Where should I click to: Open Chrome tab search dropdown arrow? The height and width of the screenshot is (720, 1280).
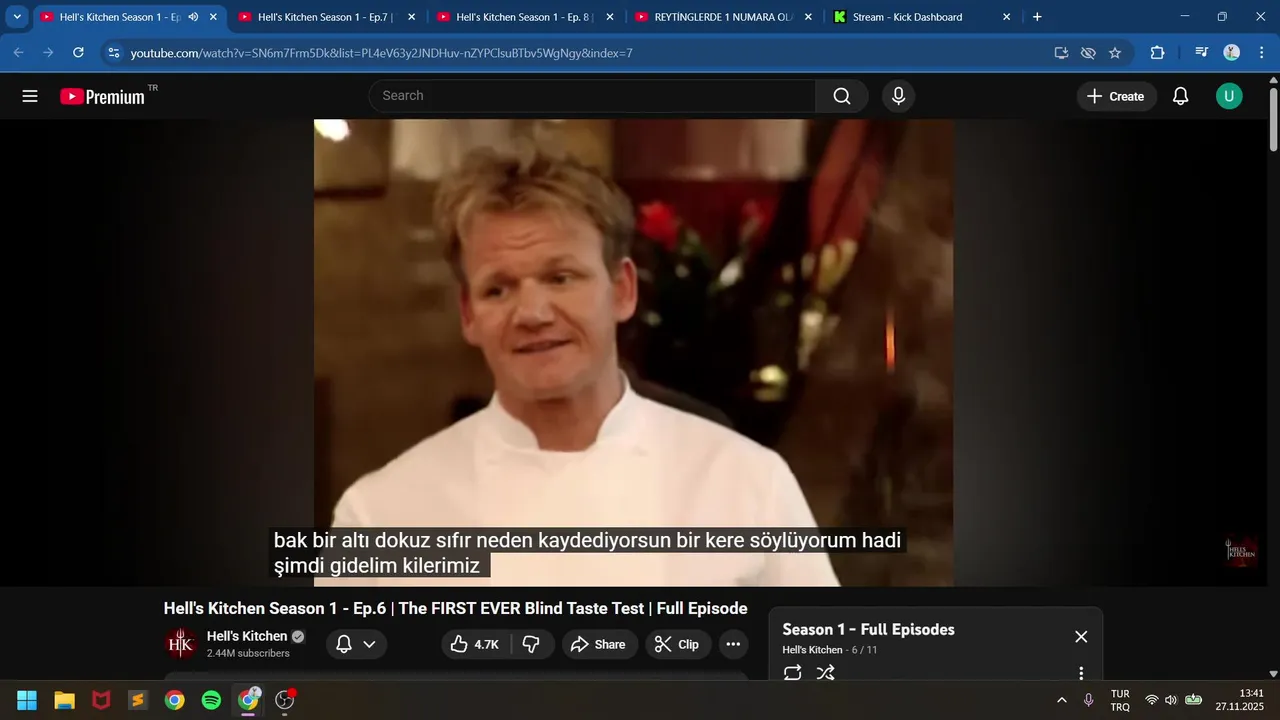17,17
